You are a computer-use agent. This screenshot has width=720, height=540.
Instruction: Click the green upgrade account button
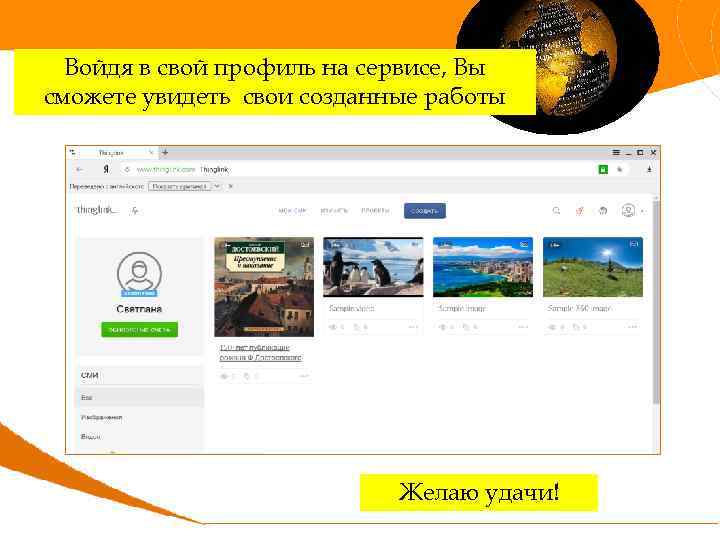pyautogui.click(x=140, y=330)
